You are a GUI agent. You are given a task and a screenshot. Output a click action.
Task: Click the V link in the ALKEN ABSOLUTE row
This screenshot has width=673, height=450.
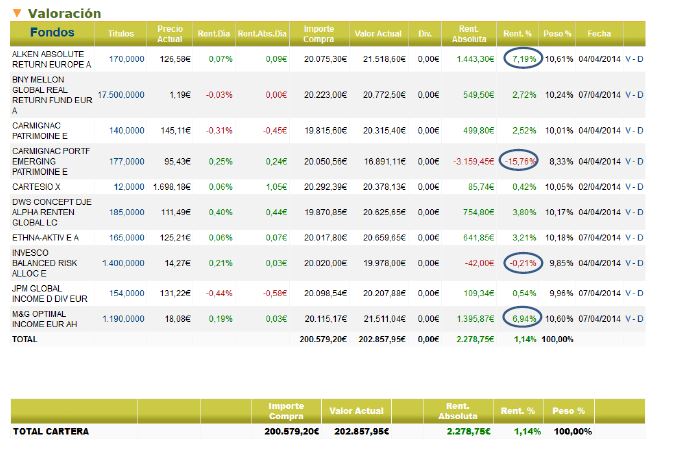point(628,59)
